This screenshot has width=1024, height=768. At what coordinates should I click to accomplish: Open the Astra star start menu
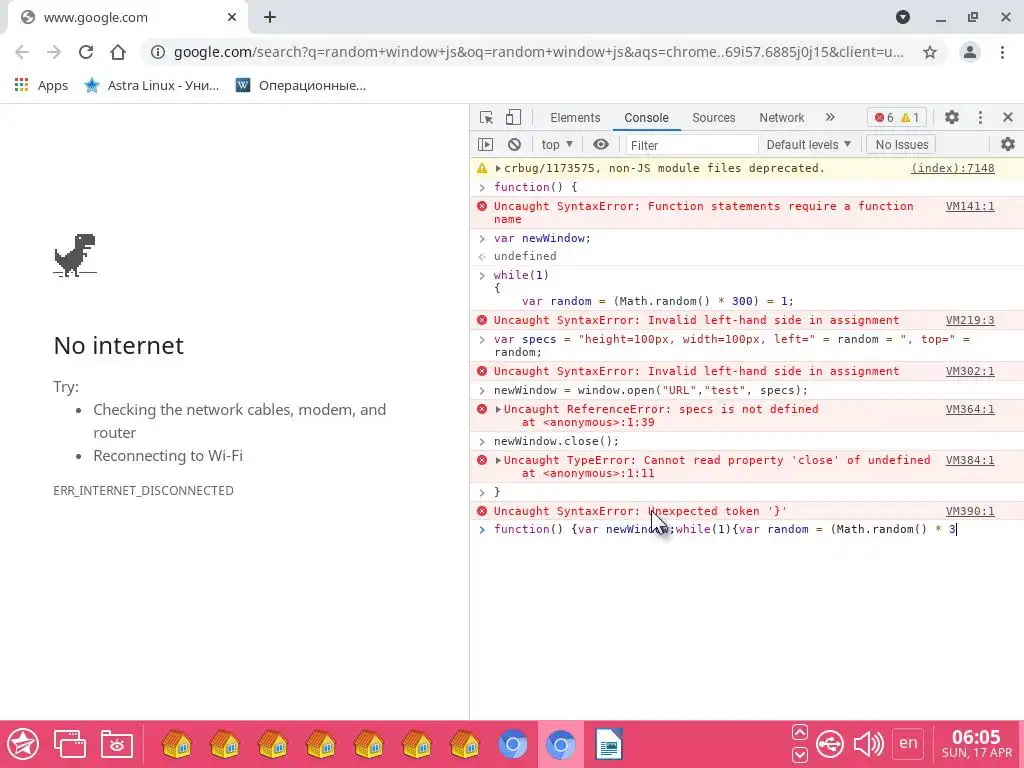[23, 744]
